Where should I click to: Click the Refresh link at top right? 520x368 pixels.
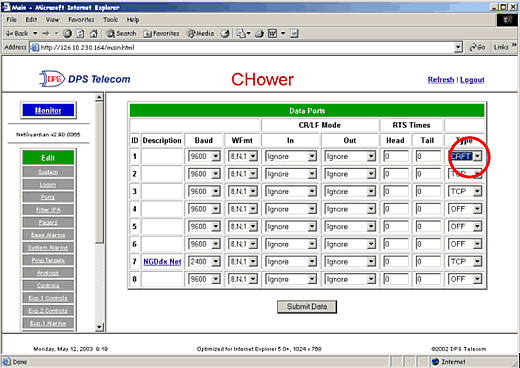(x=441, y=80)
